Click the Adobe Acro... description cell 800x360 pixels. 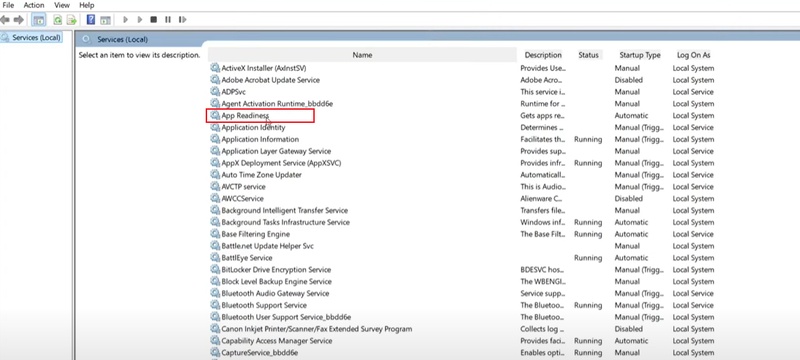541,80
